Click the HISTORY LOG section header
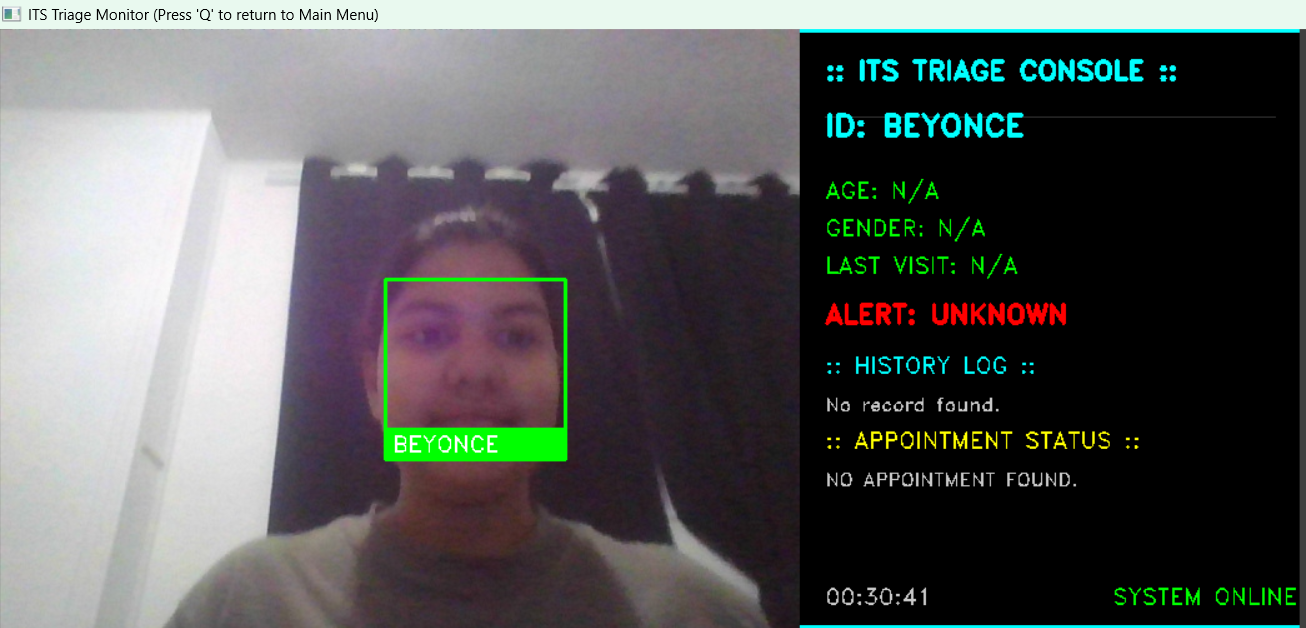Viewport: 1306px width, 628px height. [x=930, y=366]
